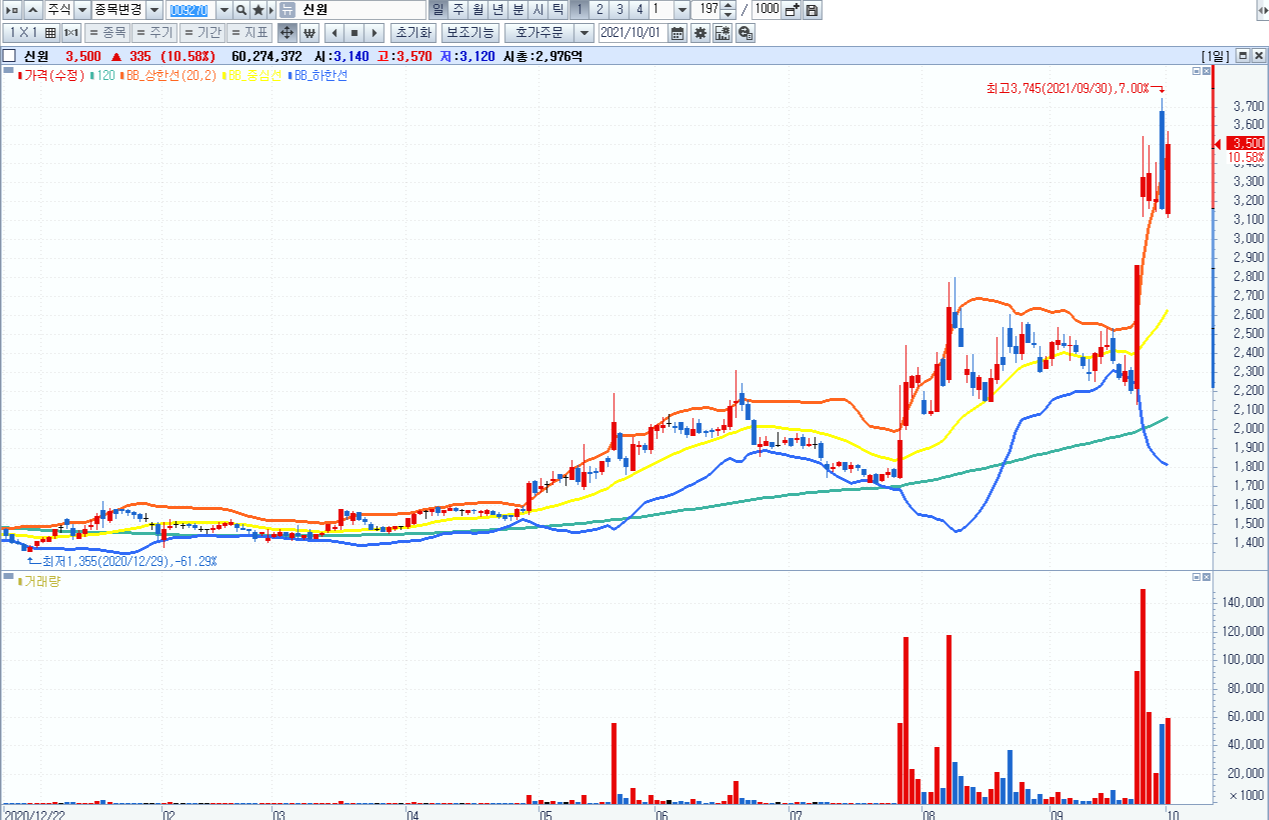1269x820 pixels.
Task: Click the gray 뉴 news icon beside 신원
Action: click(x=287, y=9)
